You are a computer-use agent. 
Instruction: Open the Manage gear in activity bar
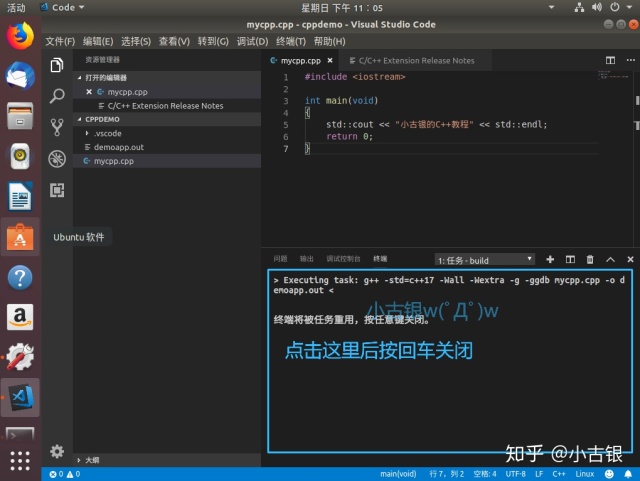[57, 451]
